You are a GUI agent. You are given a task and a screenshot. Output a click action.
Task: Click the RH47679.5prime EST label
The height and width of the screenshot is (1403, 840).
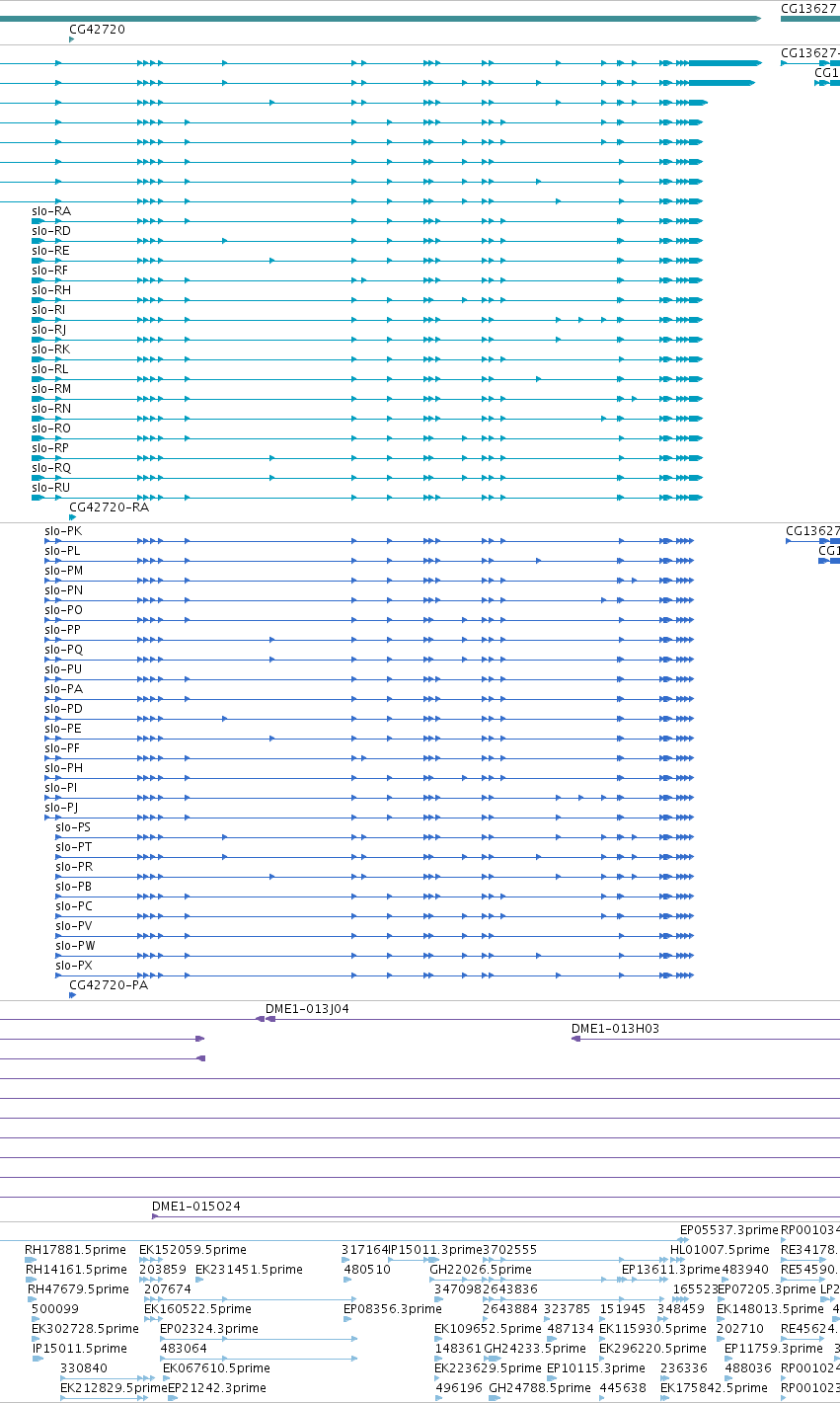[x=78, y=1289]
